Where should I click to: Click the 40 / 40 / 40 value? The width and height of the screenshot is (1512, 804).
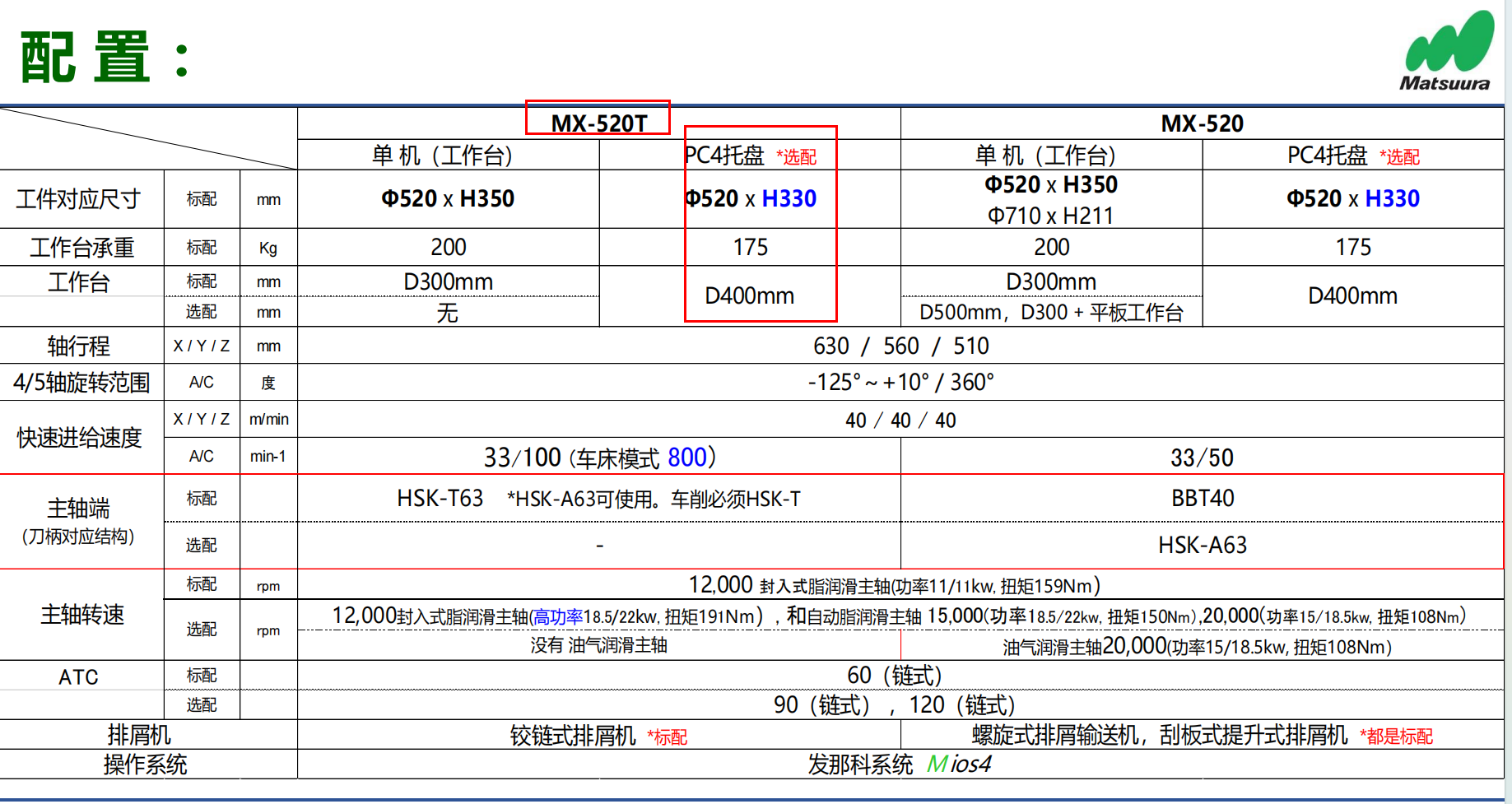pyautogui.click(x=900, y=421)
